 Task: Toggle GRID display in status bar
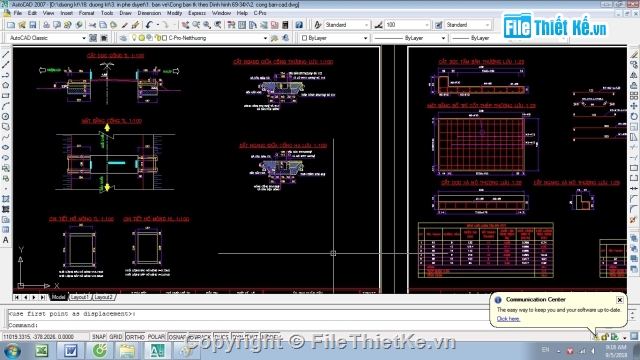[x=116, y=337]
